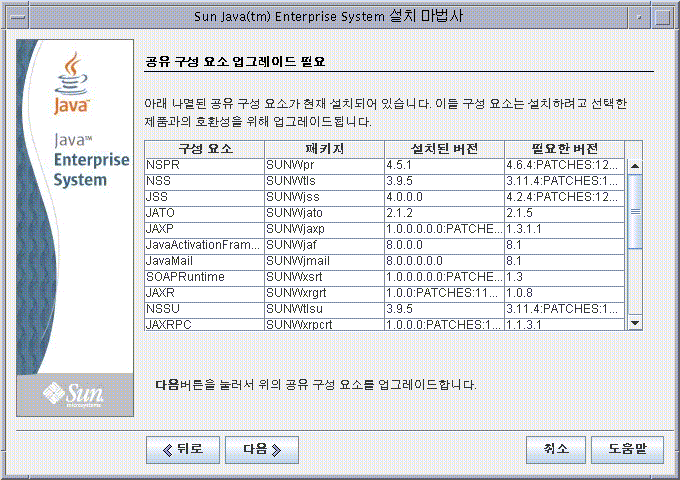Click the SUNWjato package cell
The width and height of the screenshot is (680, 480).
tap(324, 213)
